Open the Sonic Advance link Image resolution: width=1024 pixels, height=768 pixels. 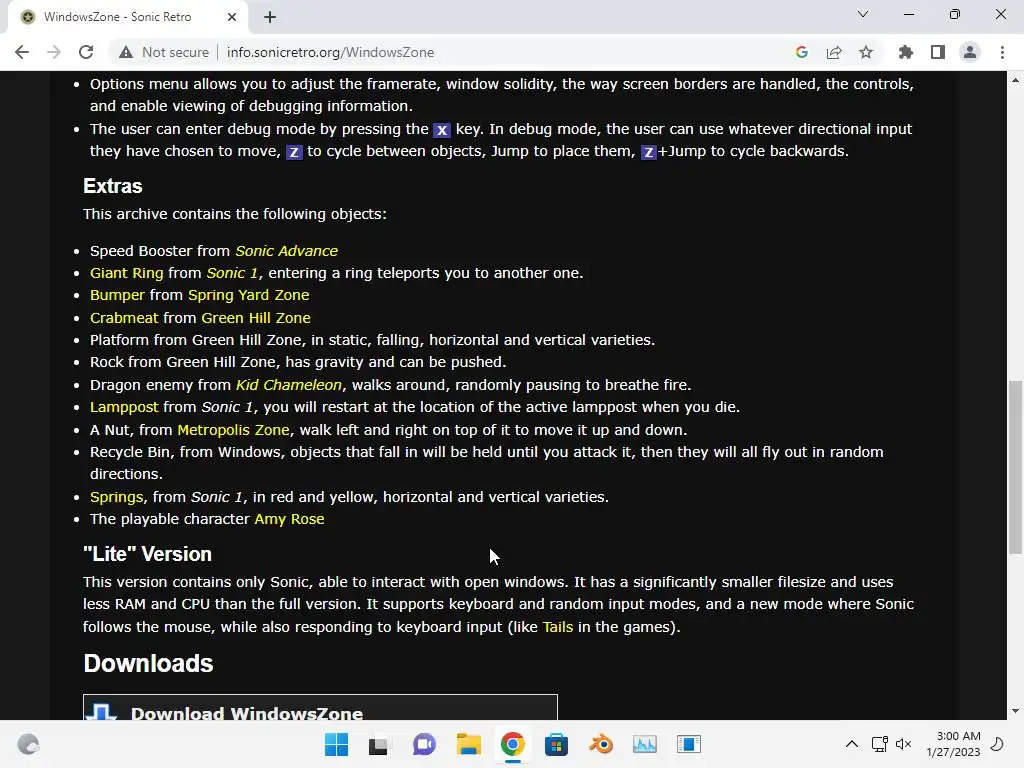pyautogui.click(x=287, y=251)
